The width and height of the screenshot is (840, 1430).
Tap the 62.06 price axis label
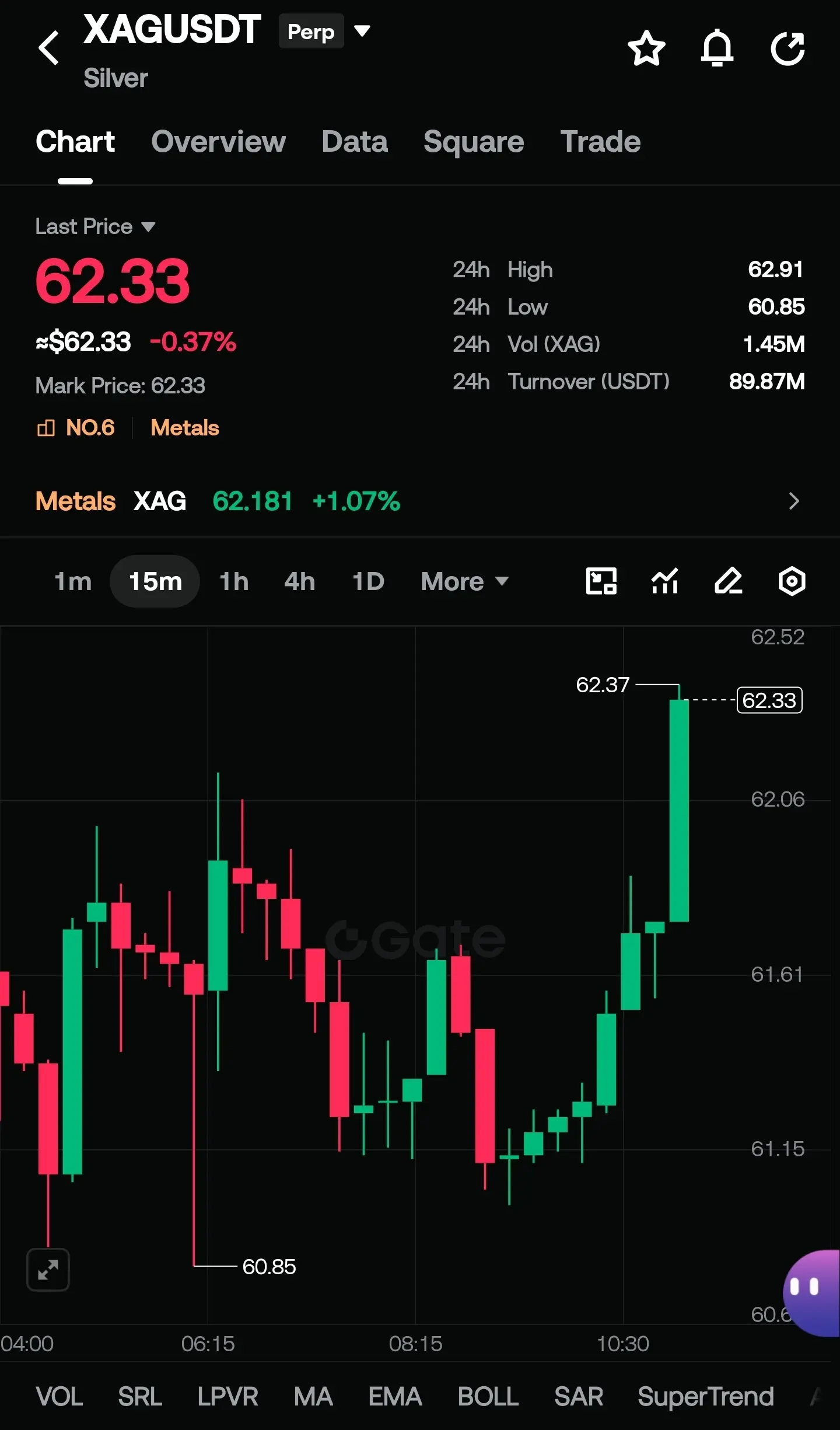point(778,799)
